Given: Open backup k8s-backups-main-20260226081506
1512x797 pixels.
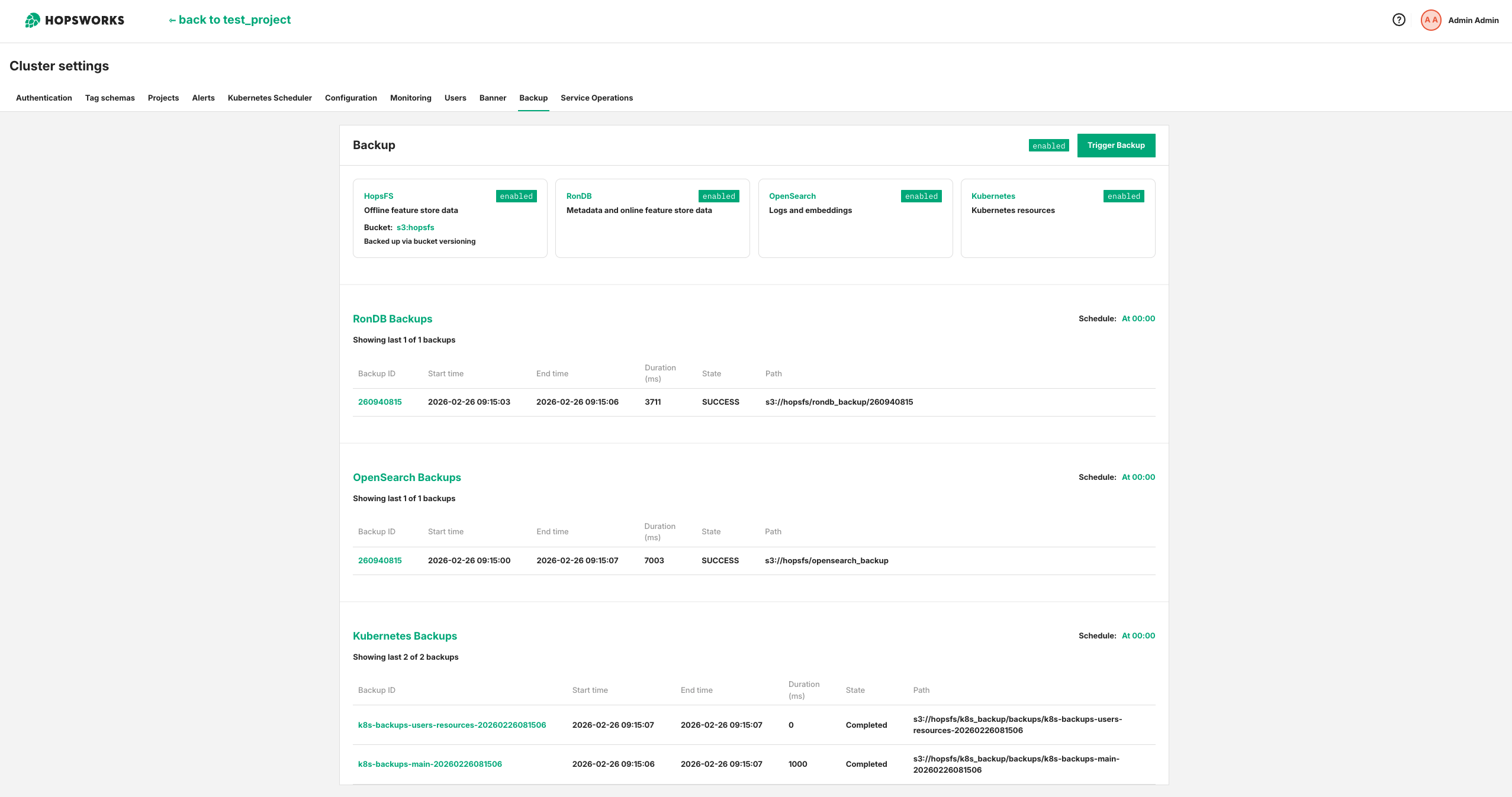Looking at the screenshot, I should tap(430, 764).
